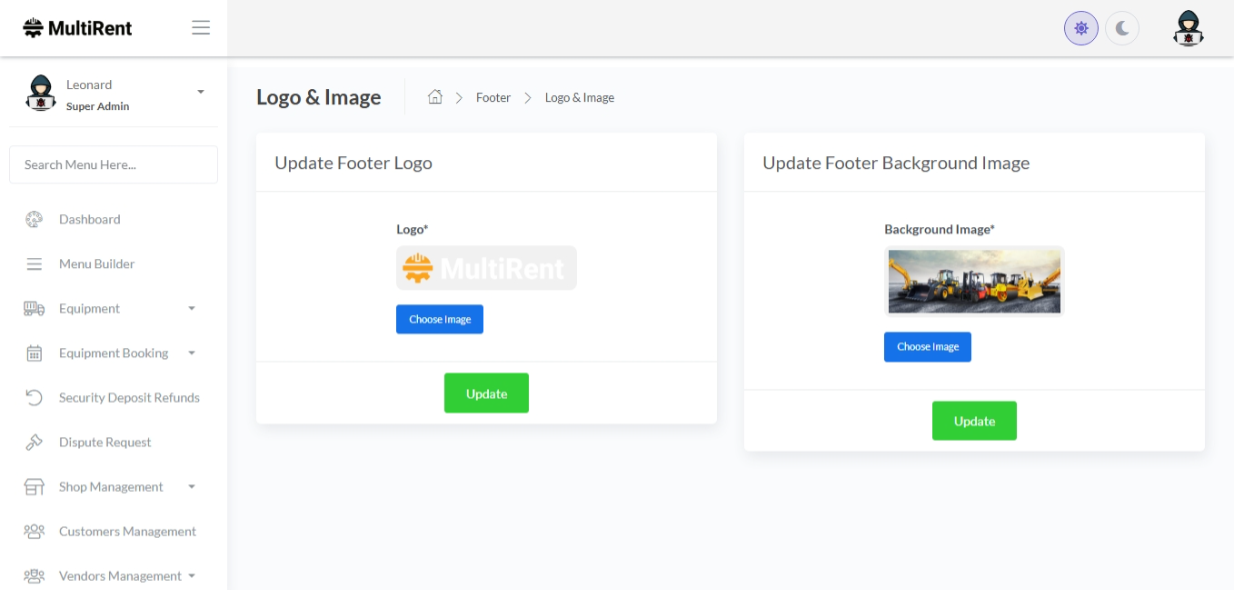Choose Image for the footer logo

coord(439,319)
